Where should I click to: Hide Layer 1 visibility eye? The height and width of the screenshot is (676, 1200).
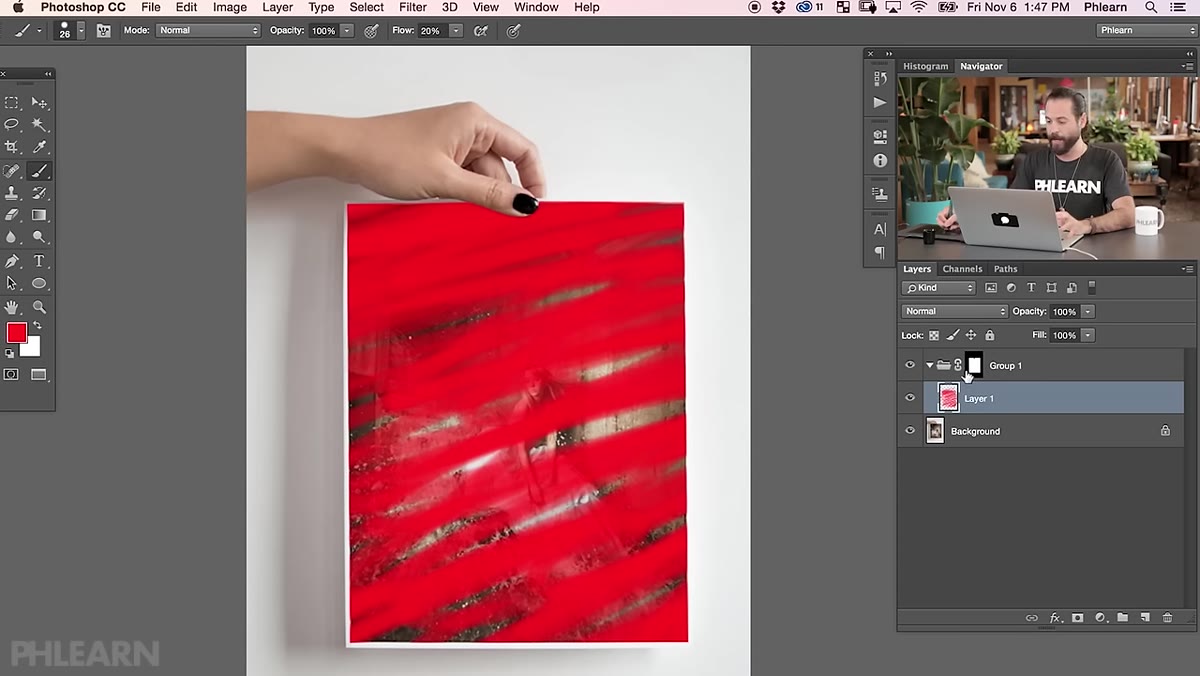coord(910,398)
